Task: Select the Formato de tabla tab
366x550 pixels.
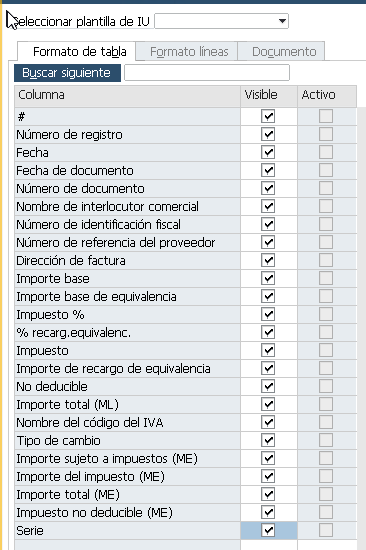Action: coord(79,52)
